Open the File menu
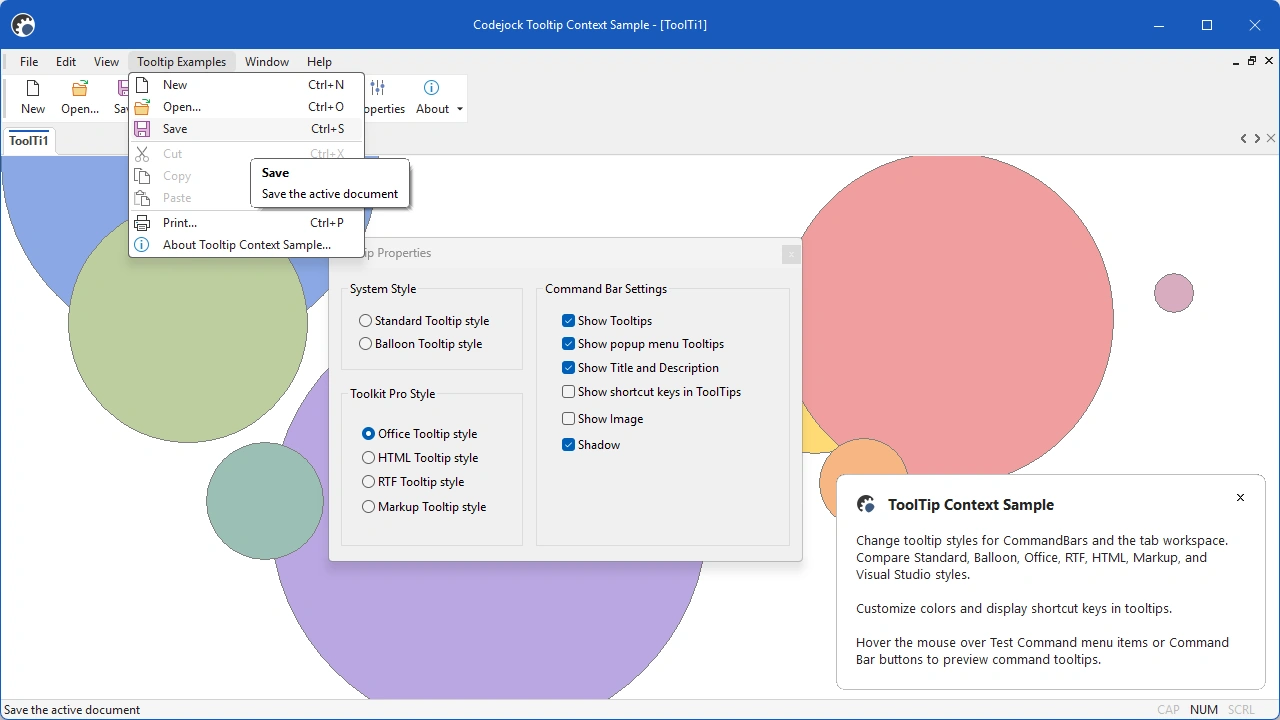1280x720 pixels. click(x=29, y=62)
